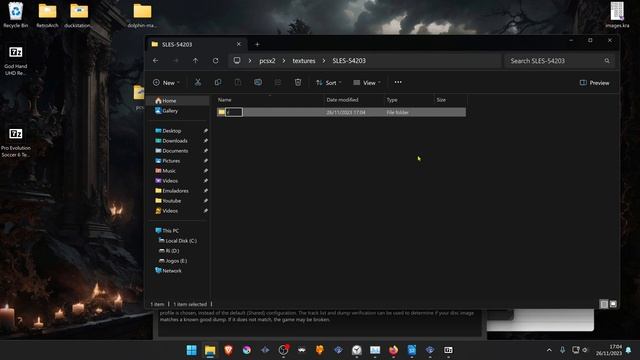Select the images.kra desktop file

click(x=617, y=15)
